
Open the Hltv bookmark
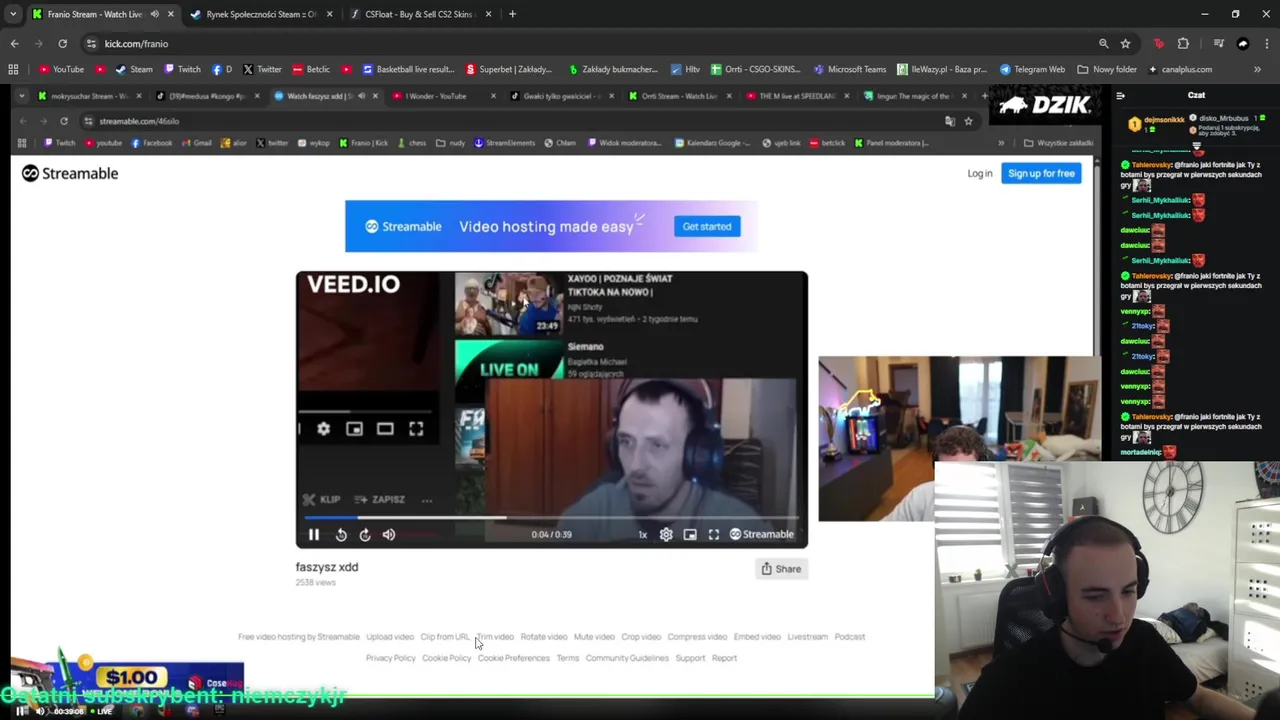tap(685, 70)
